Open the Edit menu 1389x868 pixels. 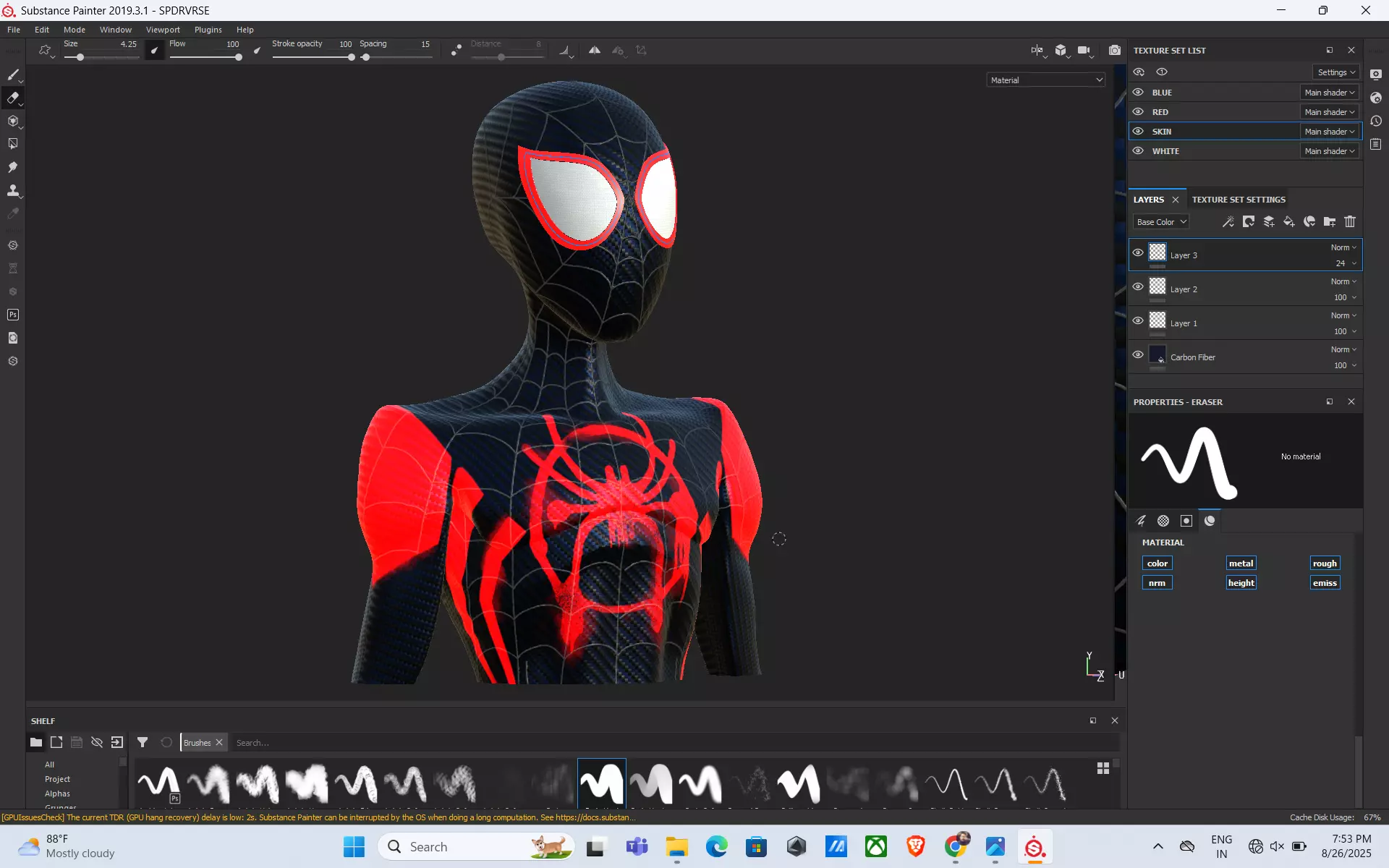tap(42, 30)
